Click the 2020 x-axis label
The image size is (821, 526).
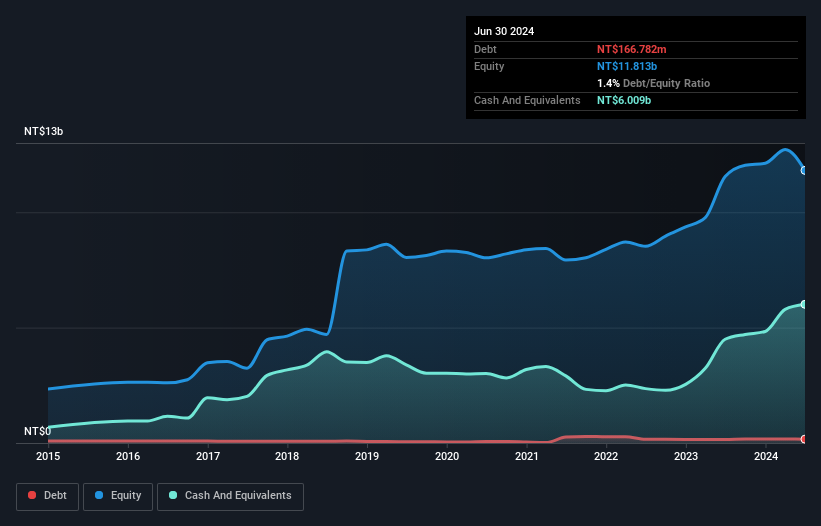tap(447, 456)
